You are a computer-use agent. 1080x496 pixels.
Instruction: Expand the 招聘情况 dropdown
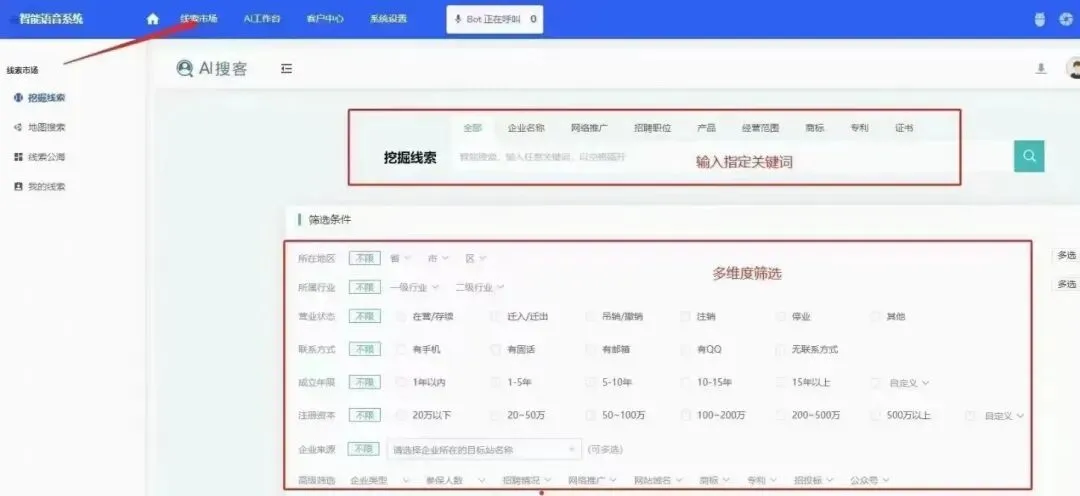pos(527,480)
